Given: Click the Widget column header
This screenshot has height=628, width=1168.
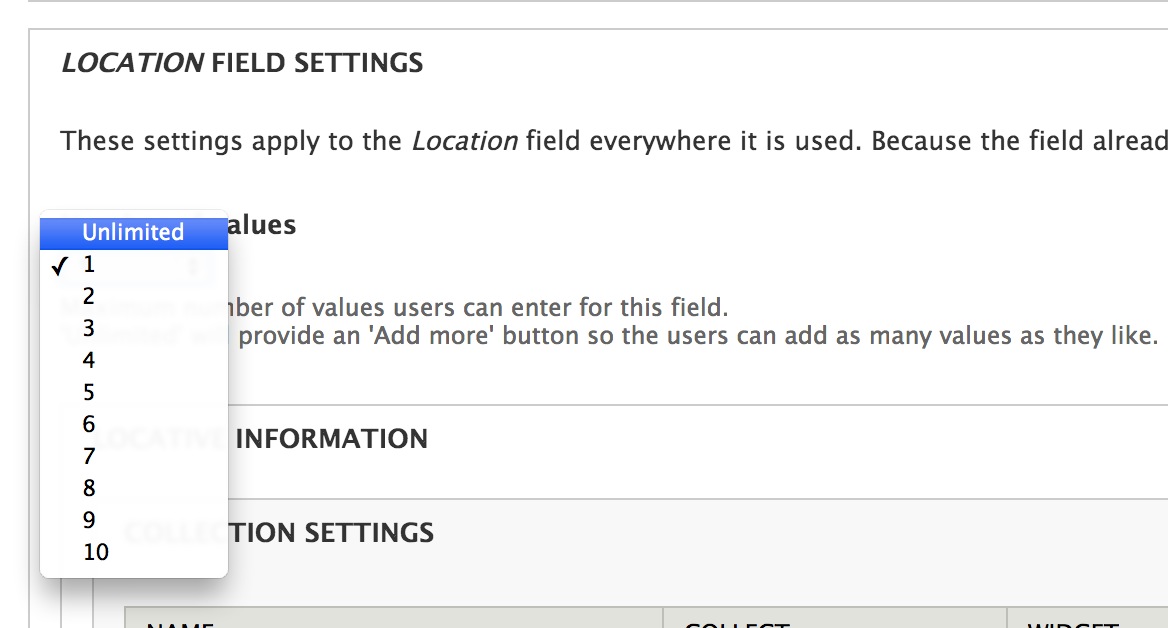Looking at the screenshot, I should tap(1073, 624).
